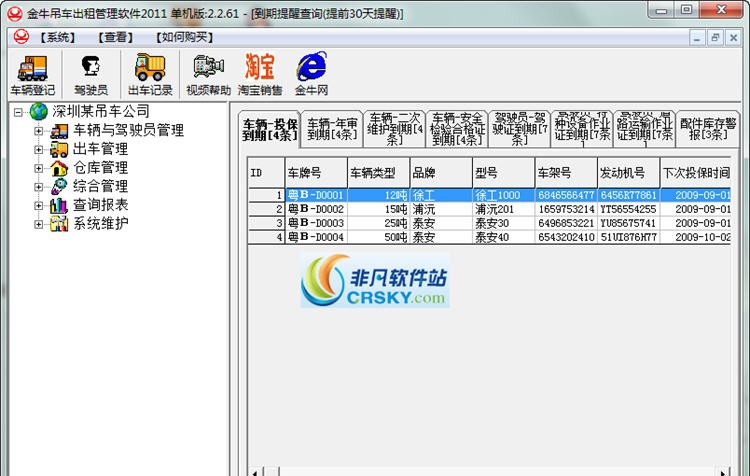
Task: Select 深圳某吊车公司 root label
Action: point(100,111)
